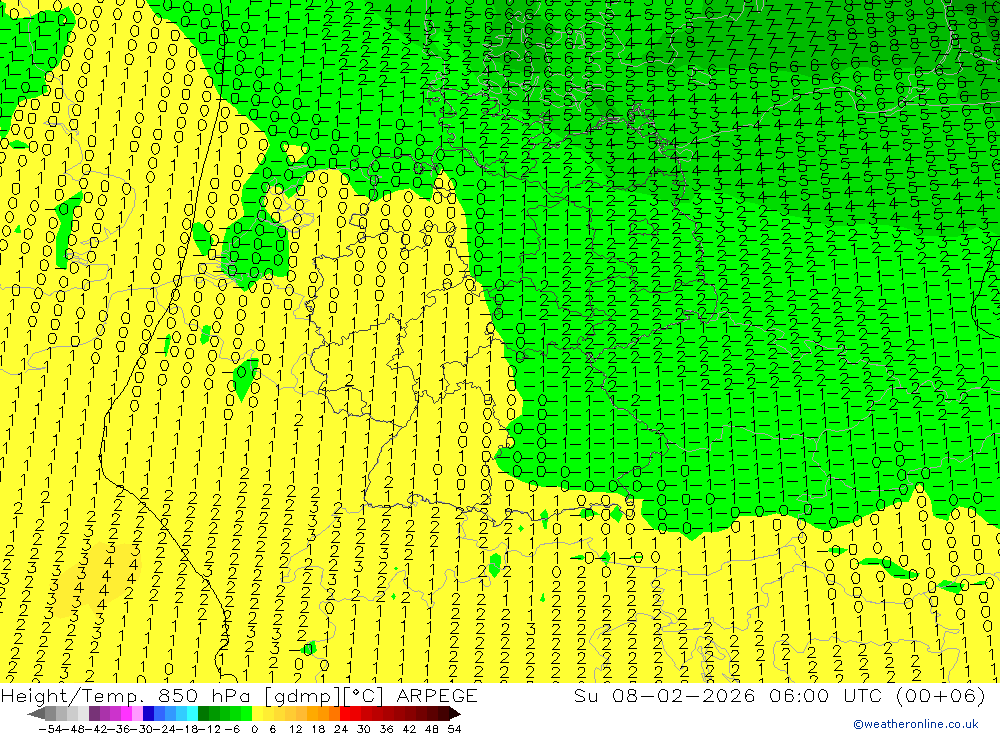Viewport: 1000px width, 733px height.
Task: Select the '850 hPa' level label
Action: tap(205, 696)
